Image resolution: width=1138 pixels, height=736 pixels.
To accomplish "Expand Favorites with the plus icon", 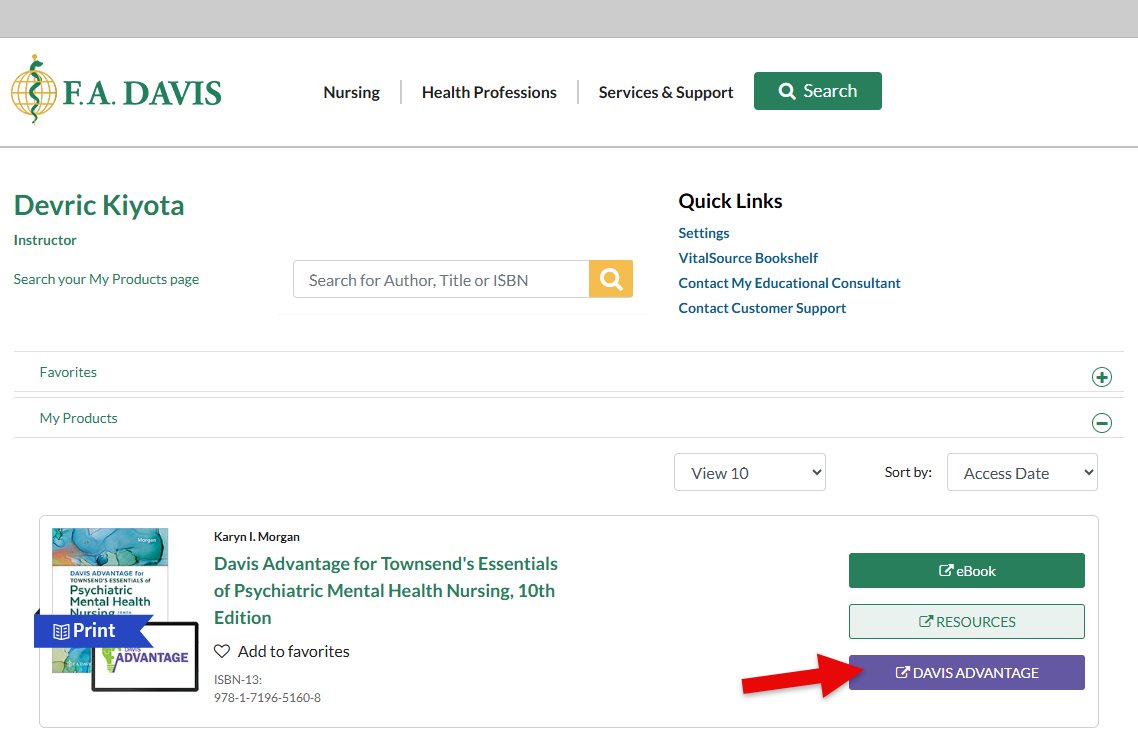I will (x=1101, y=377).
